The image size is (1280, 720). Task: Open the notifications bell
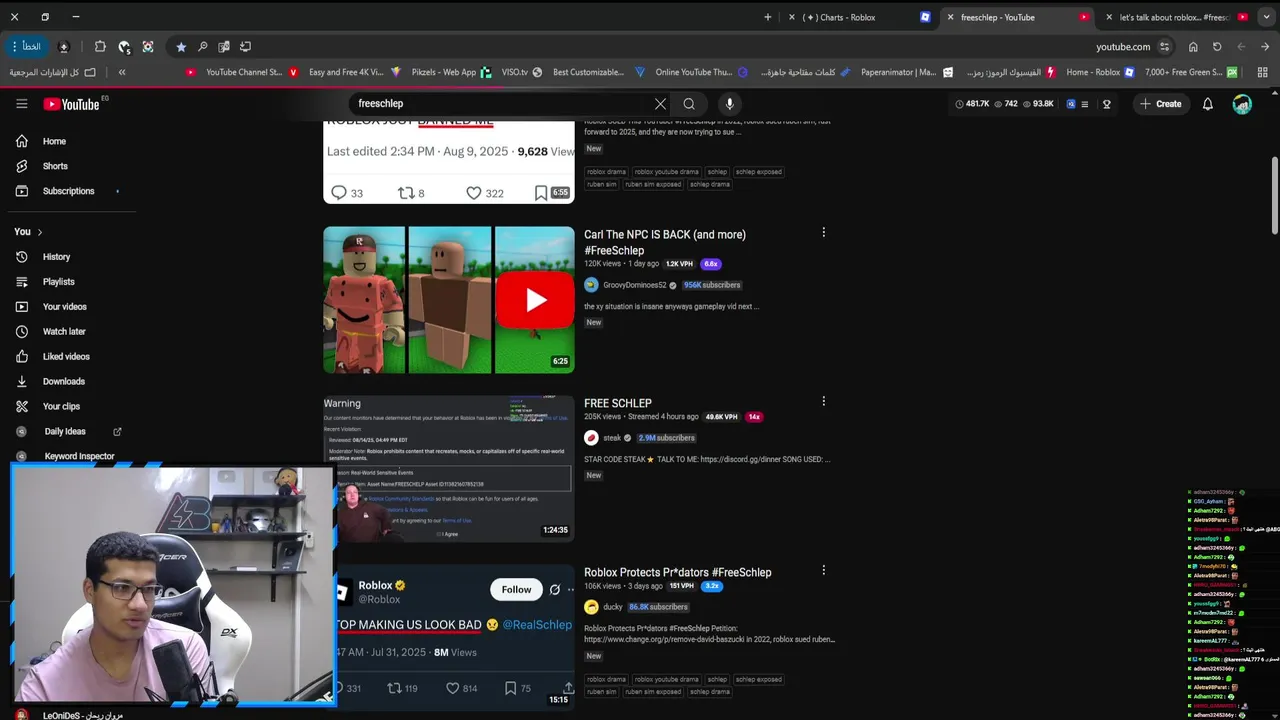coord(1207,104)
